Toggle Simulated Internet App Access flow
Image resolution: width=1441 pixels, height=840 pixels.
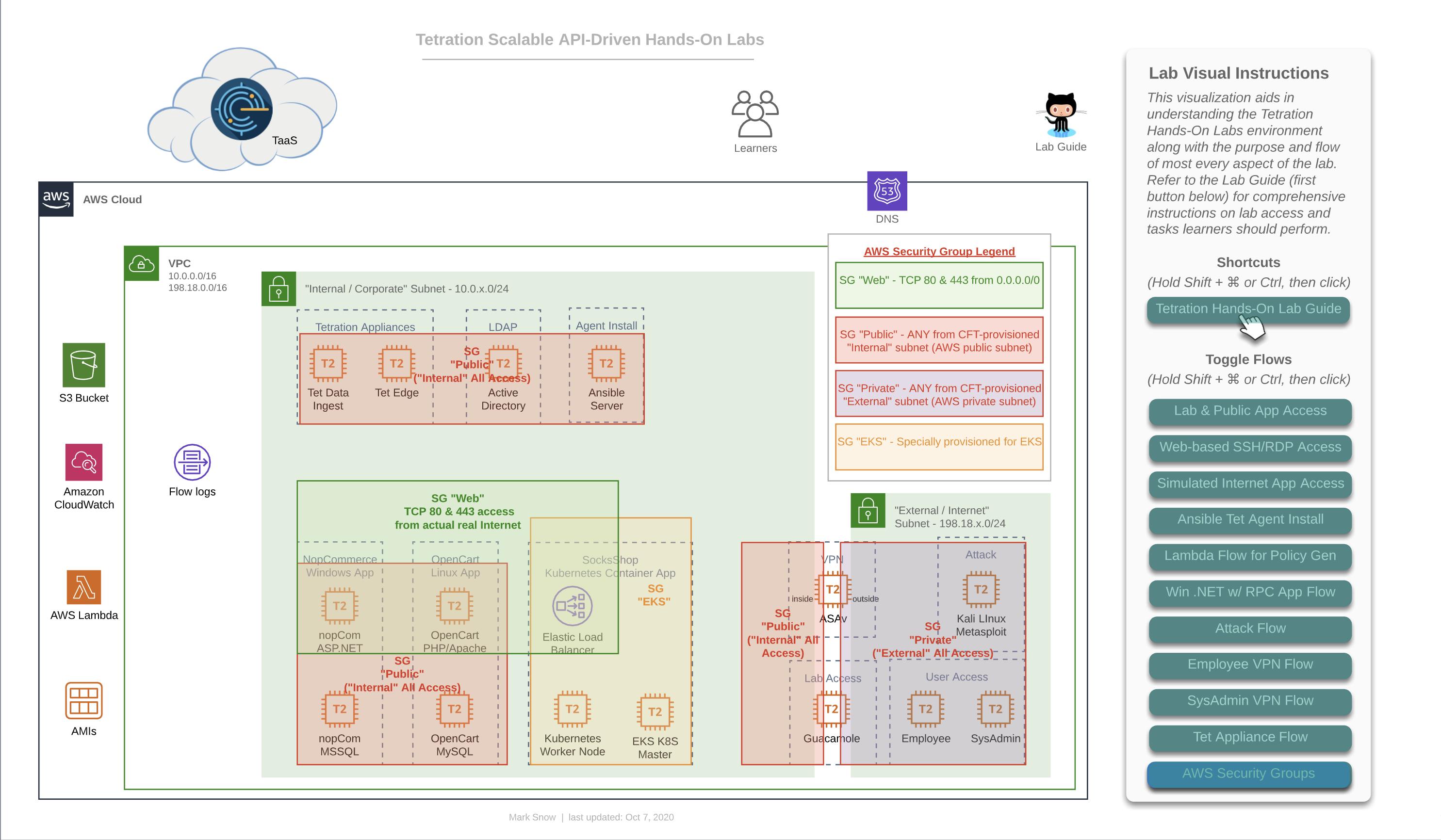tap(1250, 484)
